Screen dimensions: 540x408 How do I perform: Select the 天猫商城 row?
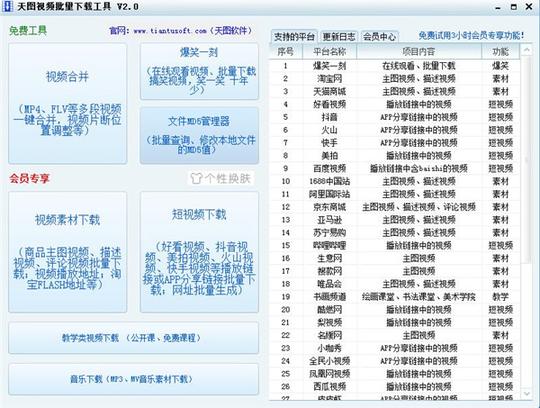tap(394, 91)
